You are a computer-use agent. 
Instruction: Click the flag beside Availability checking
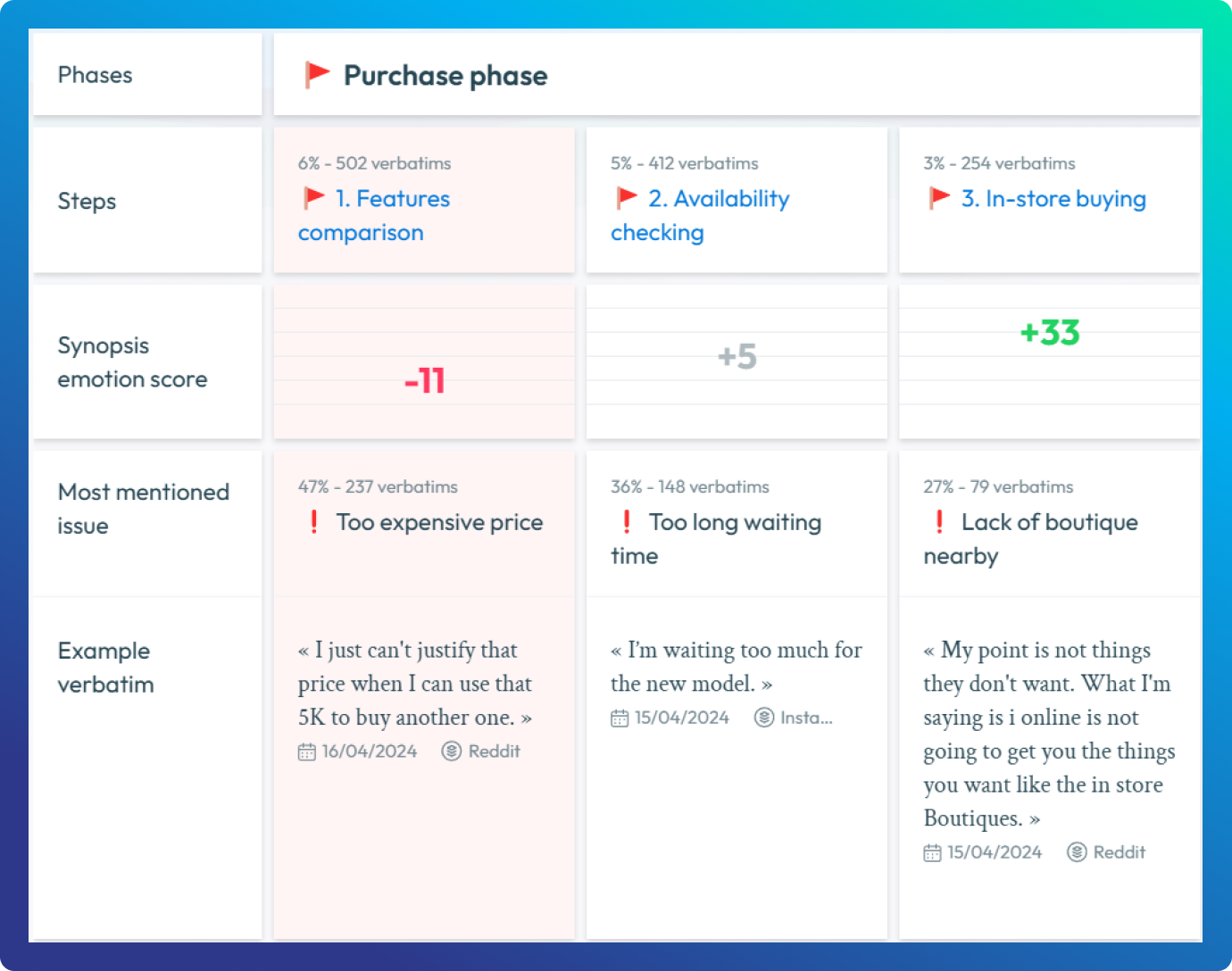(x=628, y=198)
